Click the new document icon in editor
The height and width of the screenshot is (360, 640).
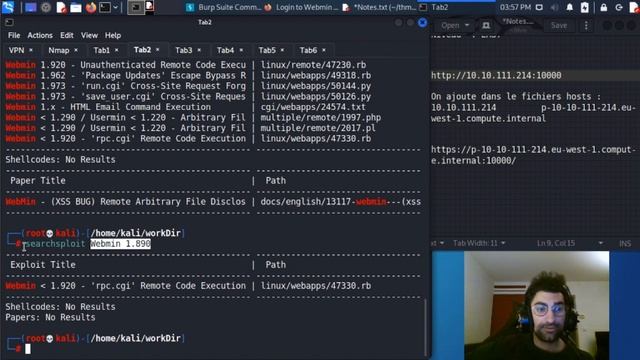click(x=486, y=25)
